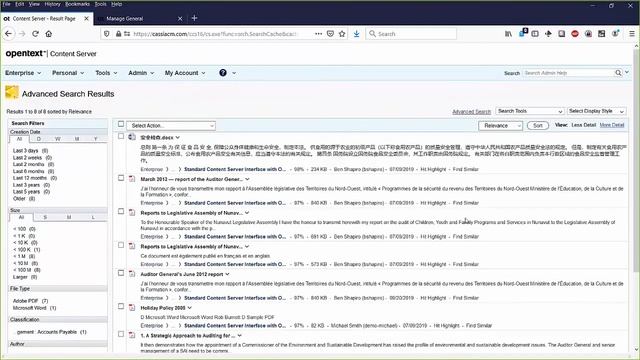Image resolution: width=640 pixels, height=360 pixels.
Task: Check the box for the second Reports to Legislative Assembly result
Action: 121,245
